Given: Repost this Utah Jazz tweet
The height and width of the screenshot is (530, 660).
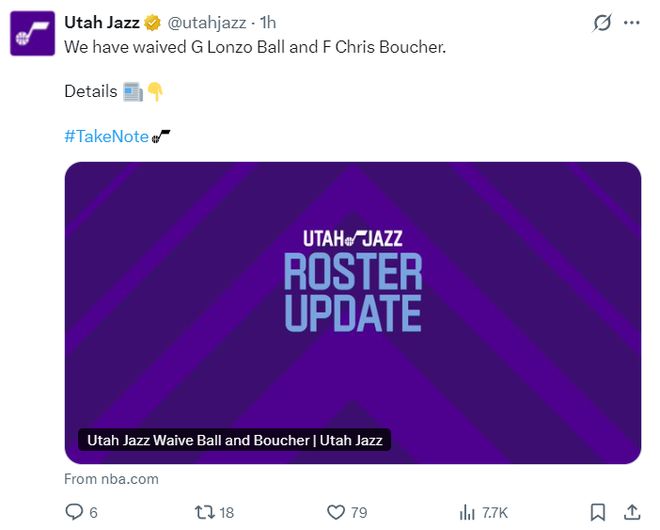Looking at the screenshot, I should 204,512.
